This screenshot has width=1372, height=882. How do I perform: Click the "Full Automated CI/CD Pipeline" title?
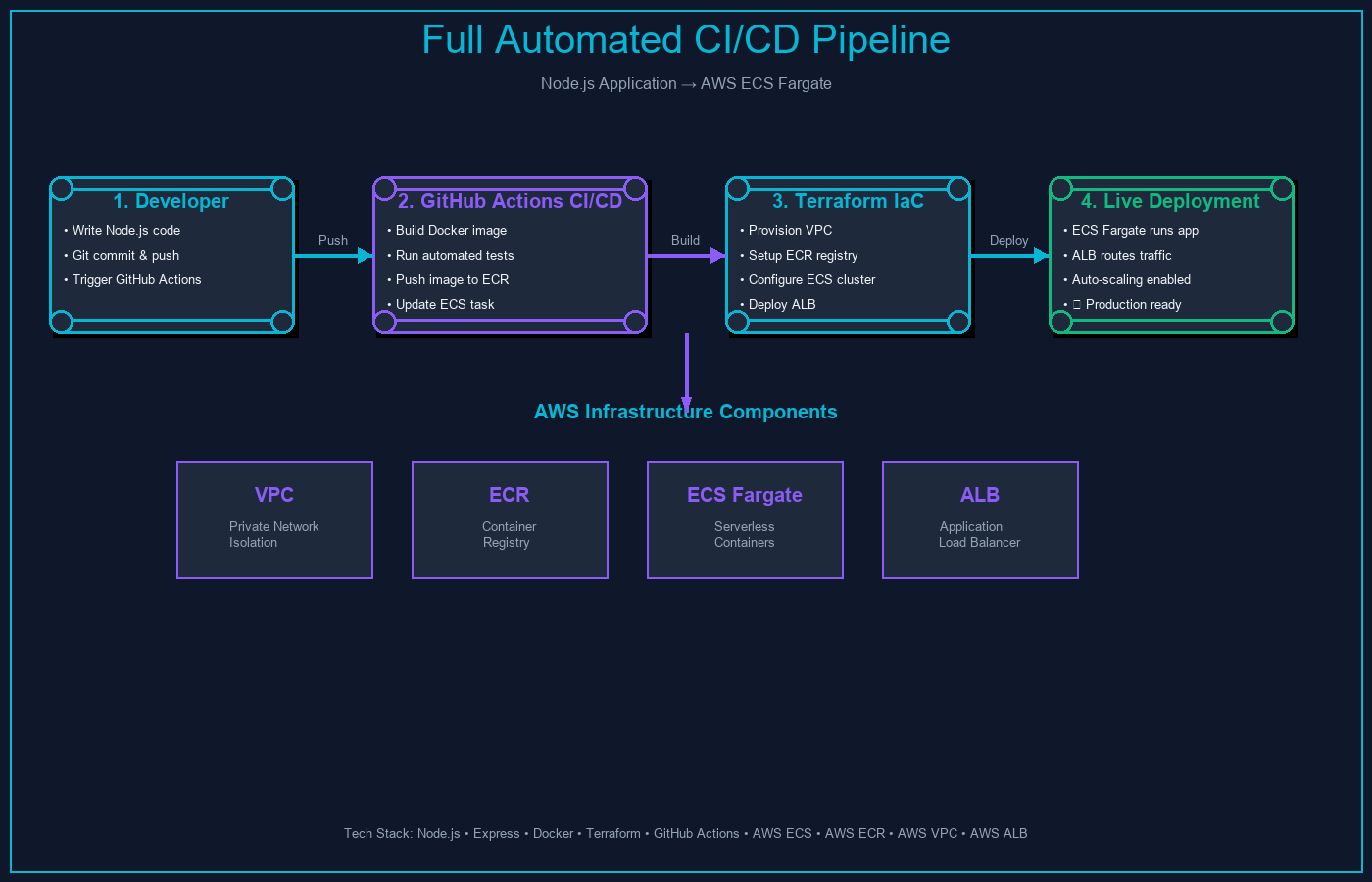click(x=686, y=40)
